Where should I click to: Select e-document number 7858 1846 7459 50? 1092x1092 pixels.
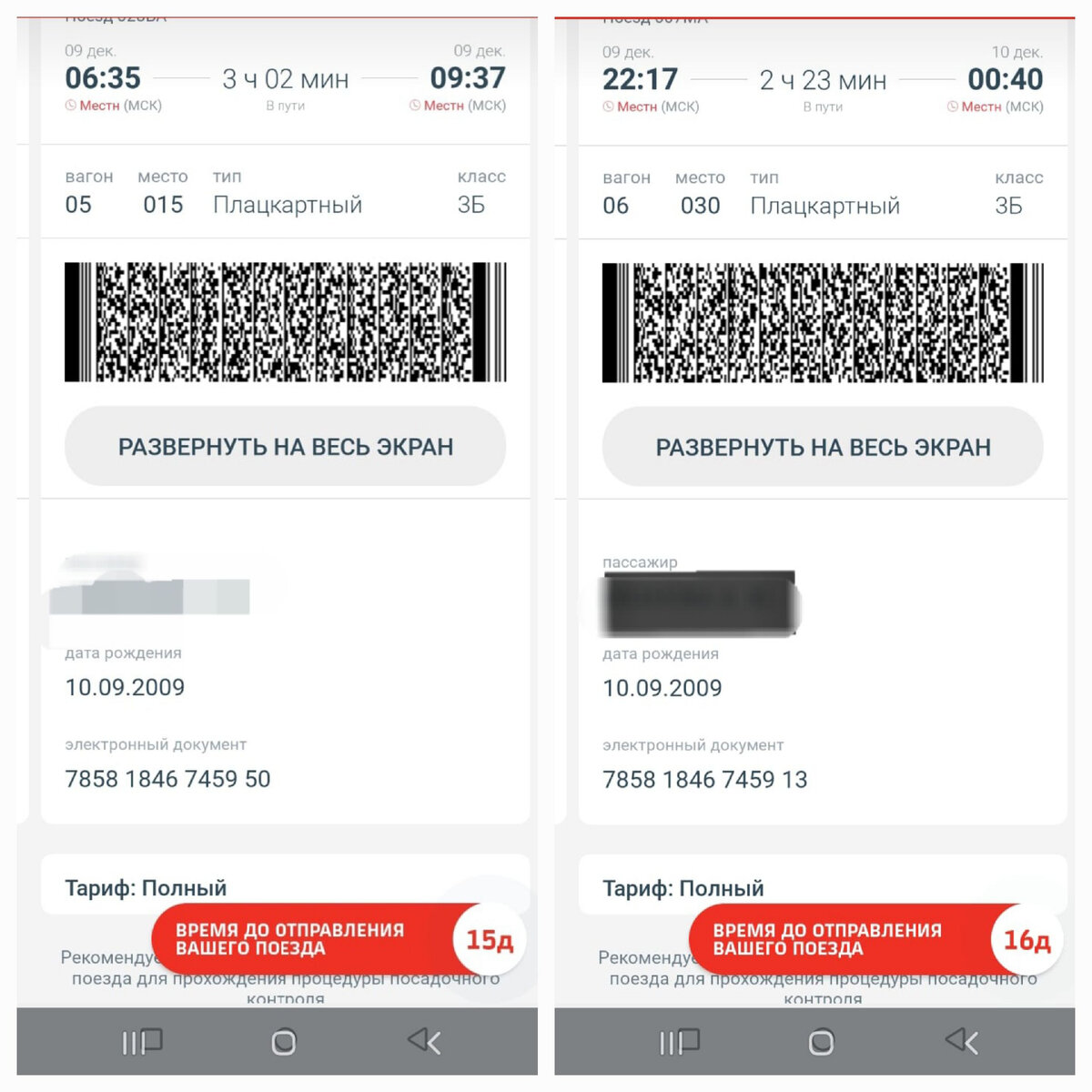167,779
